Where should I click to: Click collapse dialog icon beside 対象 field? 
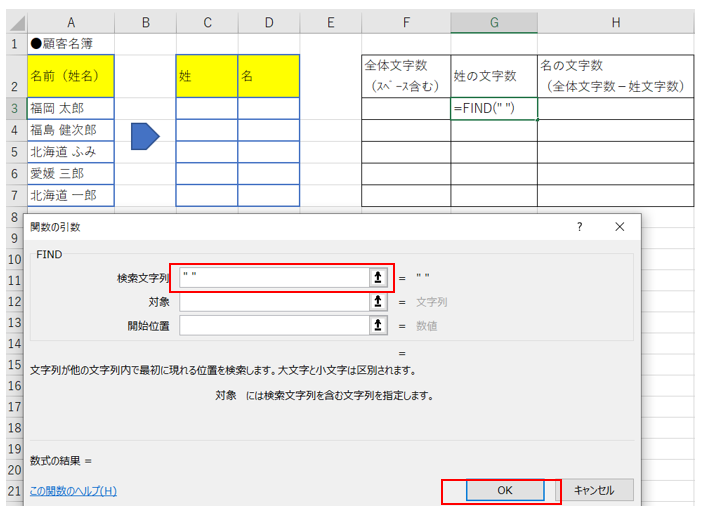tap(378, 301)
